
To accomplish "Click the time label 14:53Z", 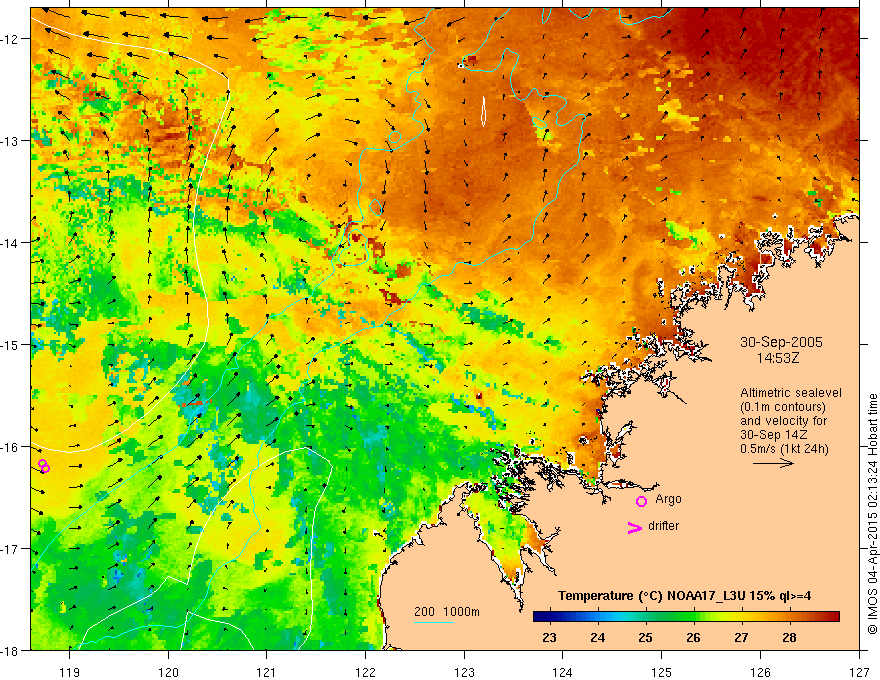I will click(777, 358).
